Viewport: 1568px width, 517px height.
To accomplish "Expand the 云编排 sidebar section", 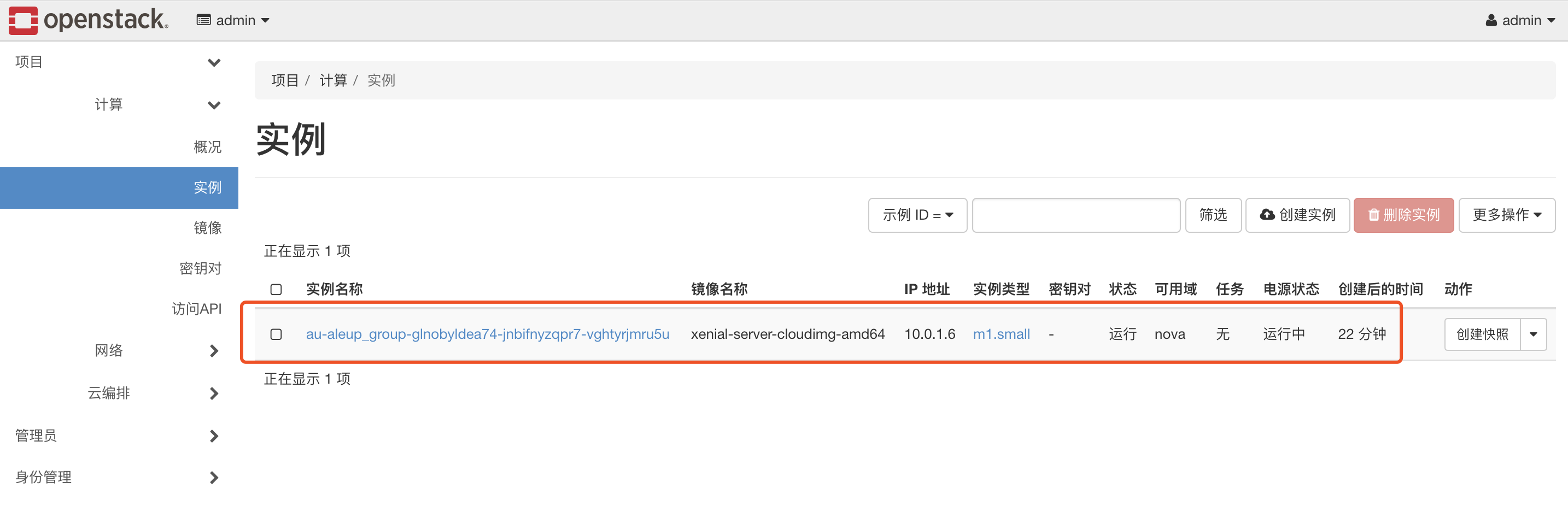I will (x=214, y=393).
